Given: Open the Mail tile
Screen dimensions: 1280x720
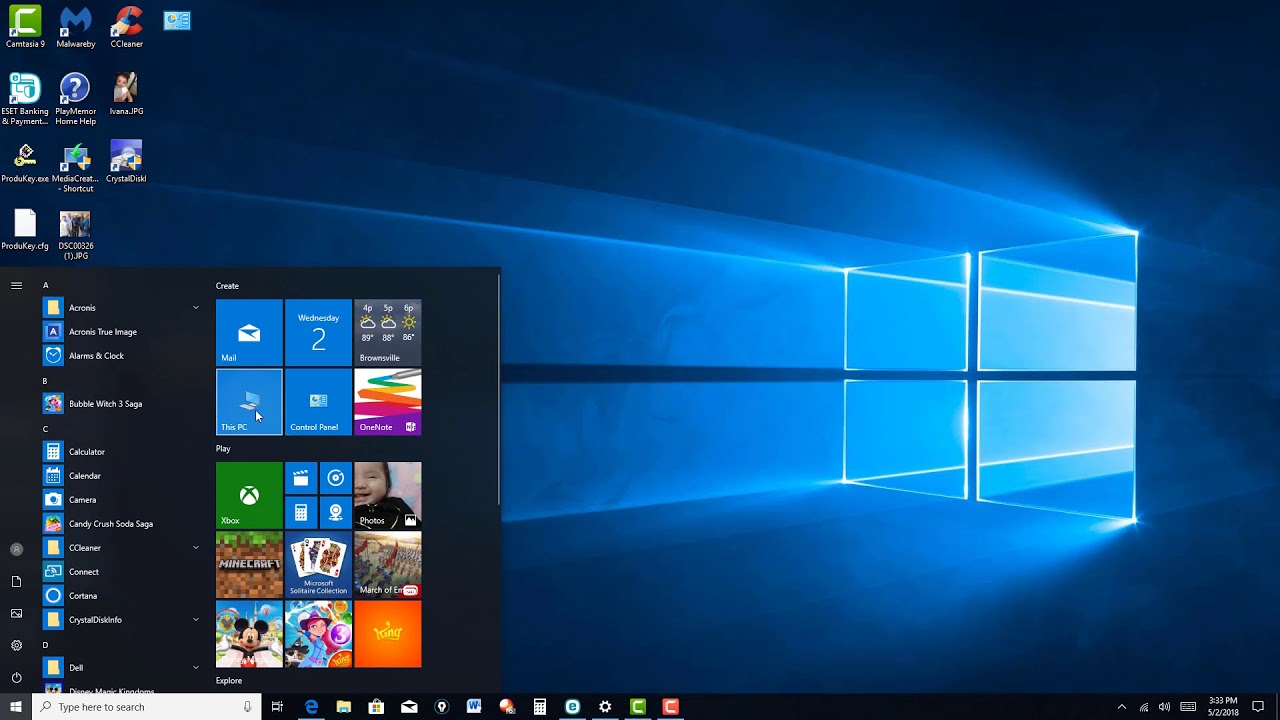Looking at the screenshot, I should tap(249, 333).
